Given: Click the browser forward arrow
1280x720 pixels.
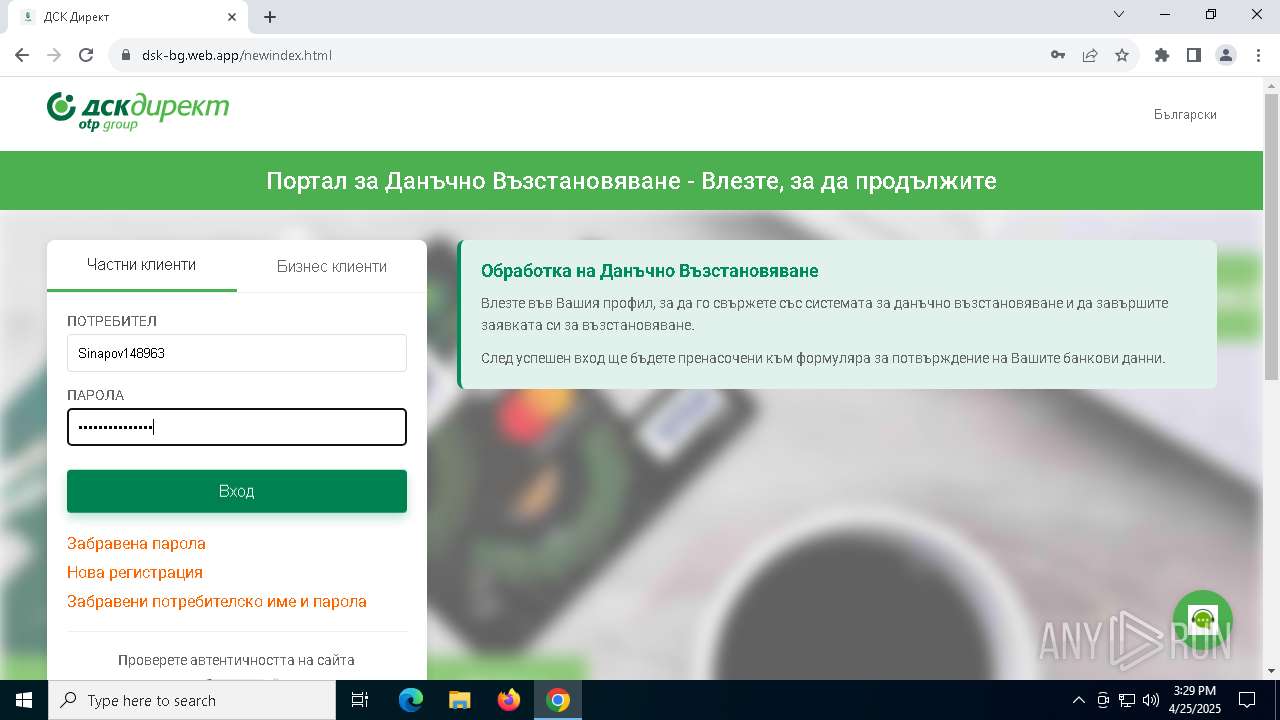Looking at the screenshot, I should click(54, 55).
